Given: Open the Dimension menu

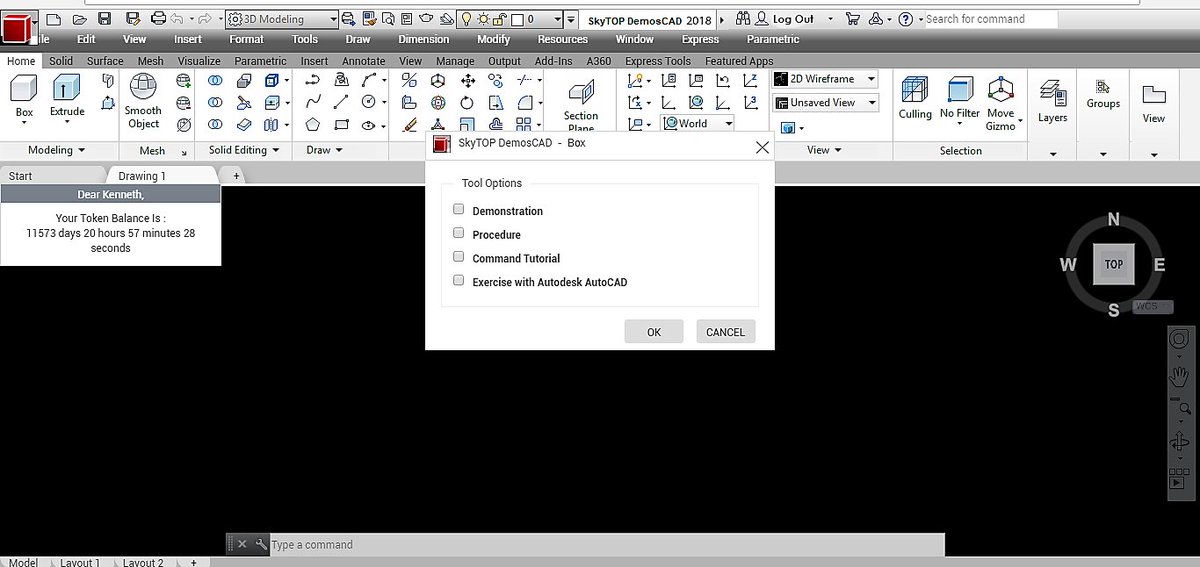Looking at the screenshot, I should (423, 39).
